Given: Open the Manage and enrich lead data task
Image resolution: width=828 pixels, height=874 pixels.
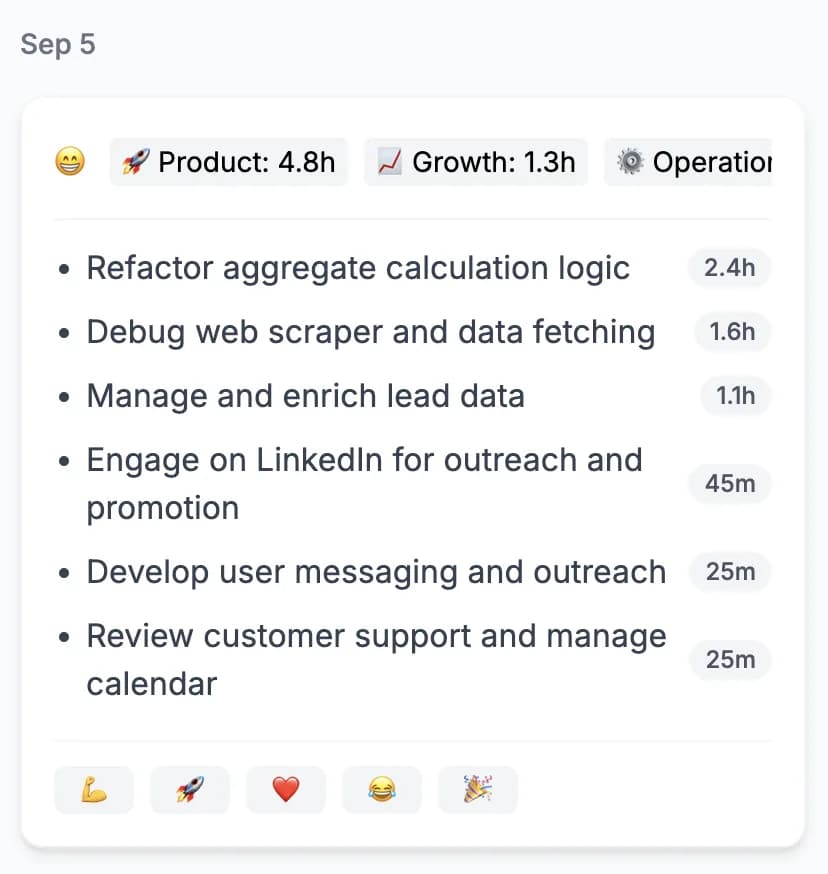Looking at the screenshot, I should (305, 395).
